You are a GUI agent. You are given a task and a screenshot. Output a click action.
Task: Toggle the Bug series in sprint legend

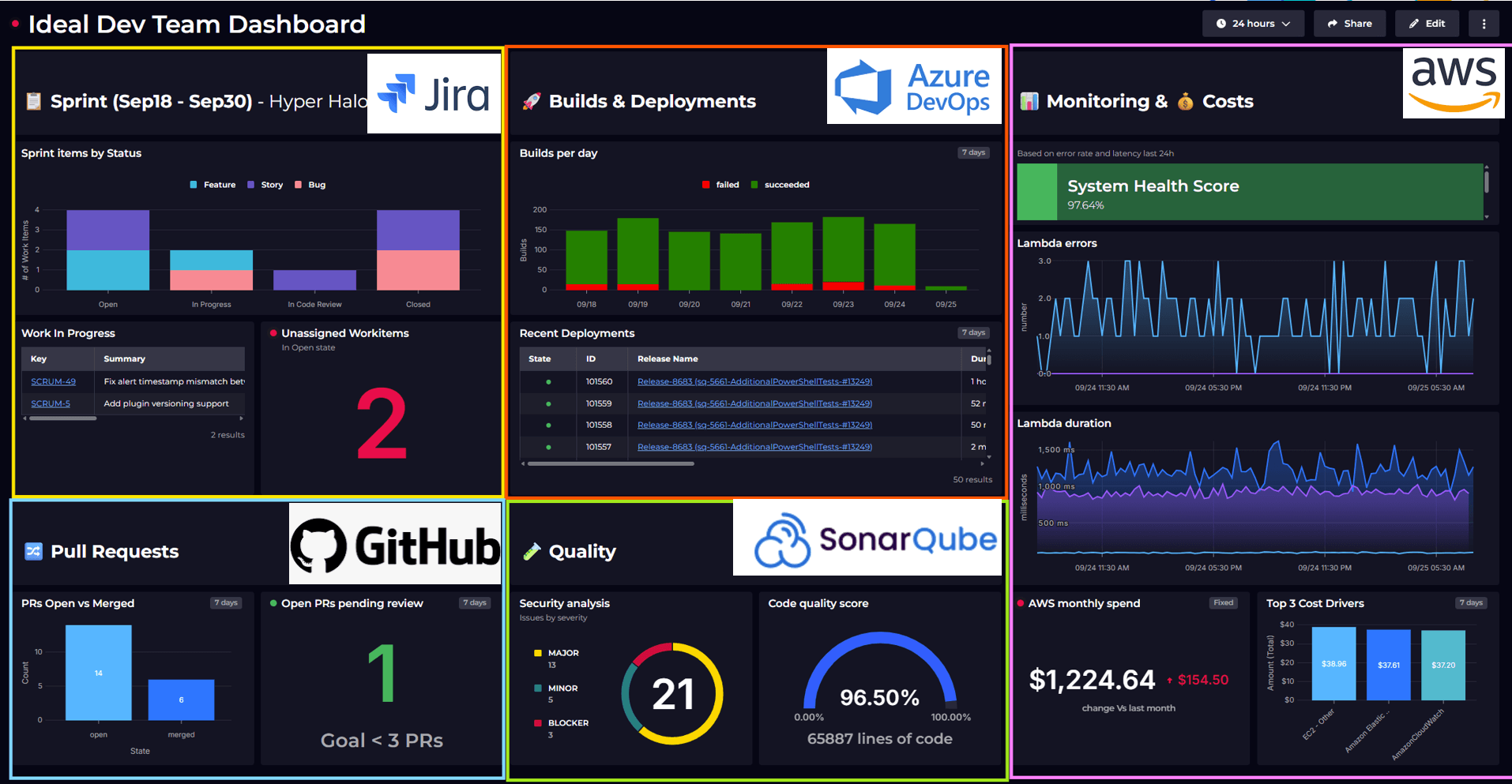(310, 185)
